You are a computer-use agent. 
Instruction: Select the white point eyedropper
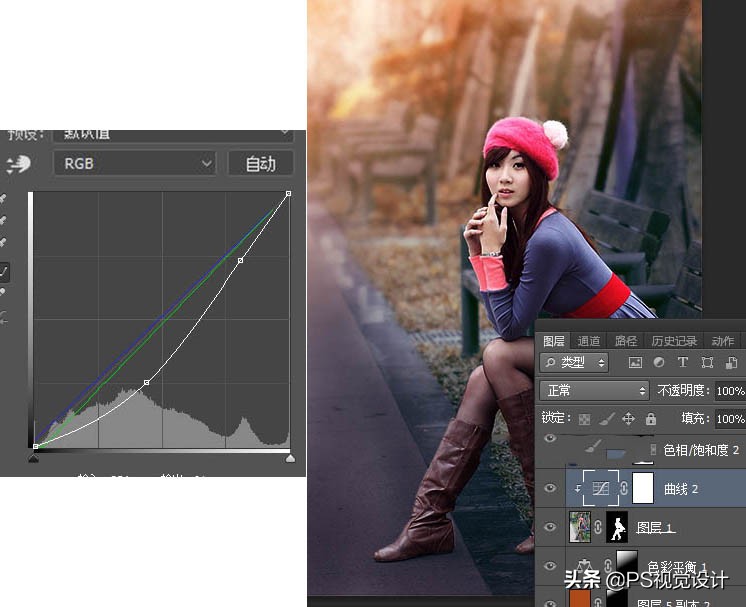tap(3, 242)
